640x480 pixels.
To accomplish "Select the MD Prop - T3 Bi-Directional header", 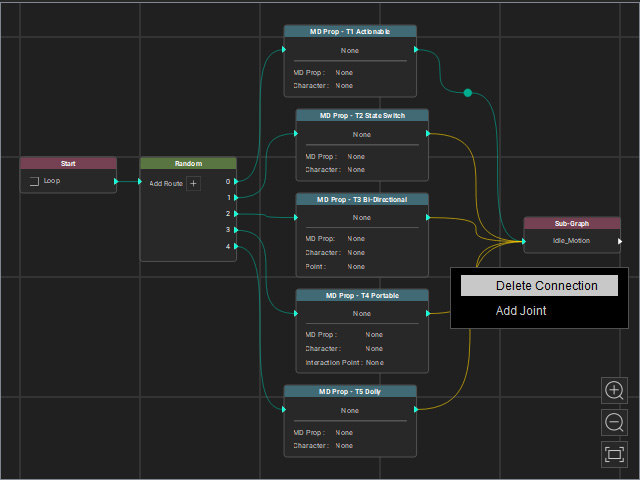I will [x=362, y=200].
